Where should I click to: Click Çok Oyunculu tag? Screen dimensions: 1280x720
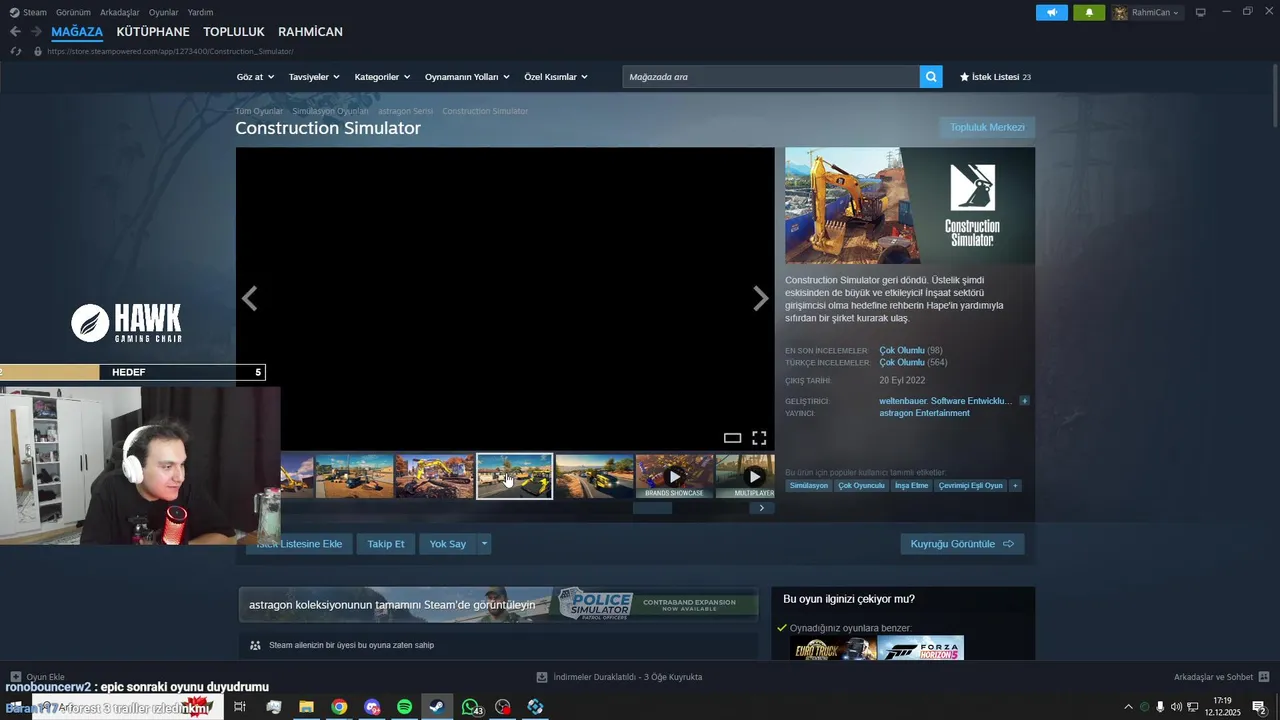coord(861,486)
